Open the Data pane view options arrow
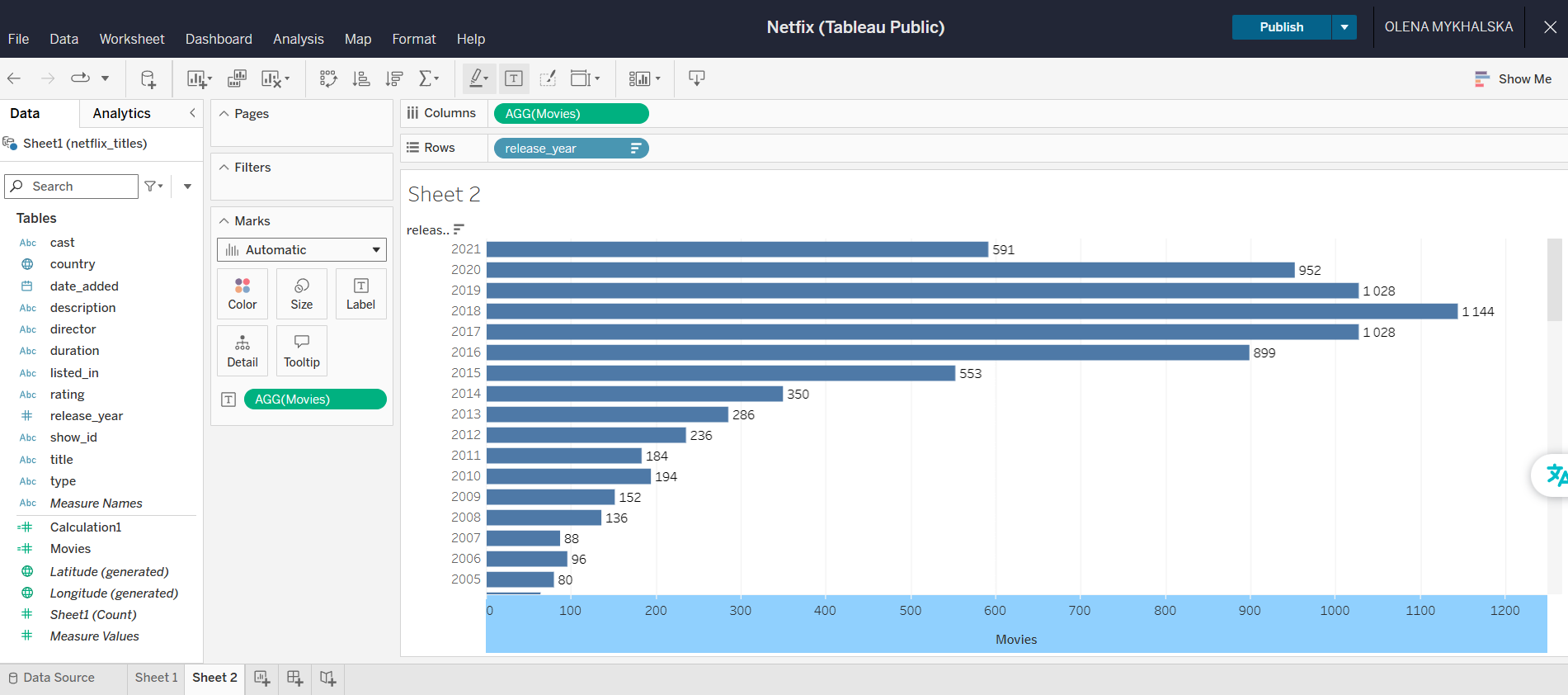 coord(188,187)
